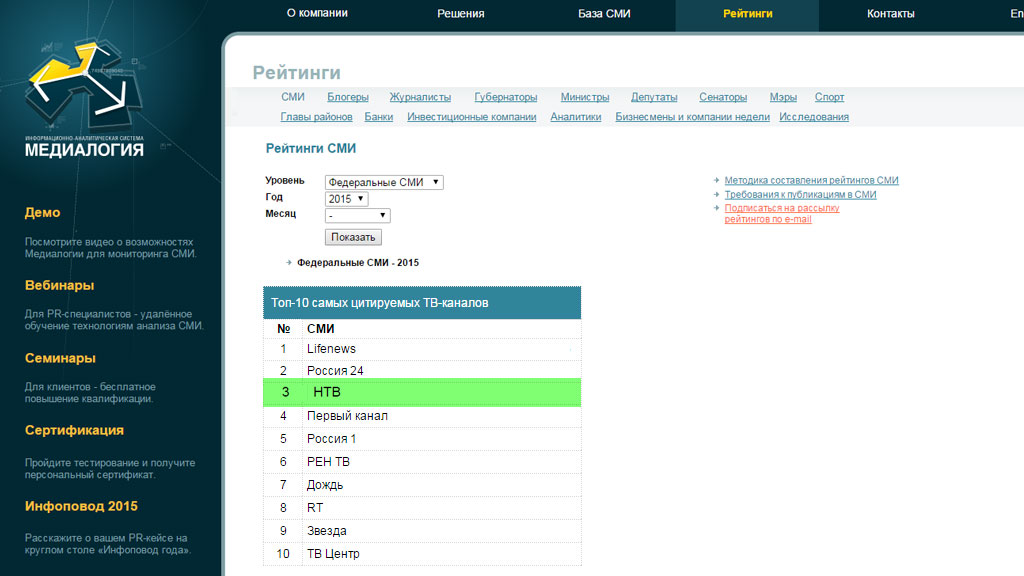Open the Блогеры ratings link

347,97
